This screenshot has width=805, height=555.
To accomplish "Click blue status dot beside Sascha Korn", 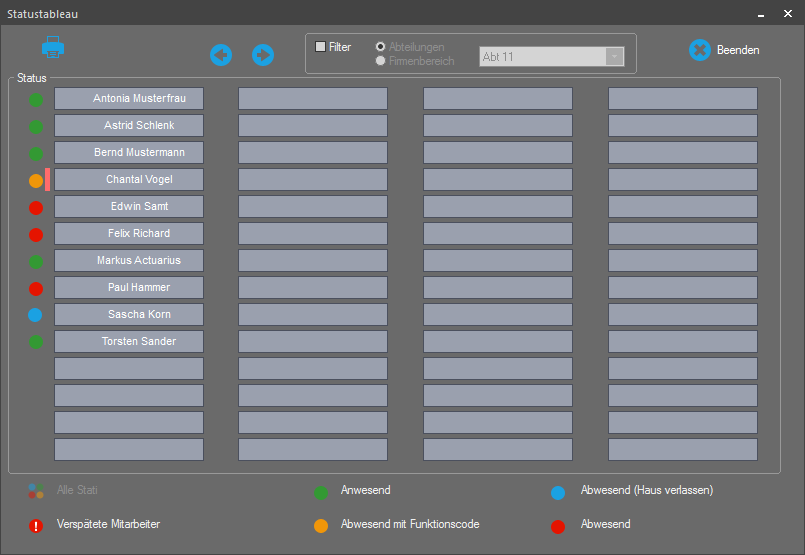I will click(36, 315).
